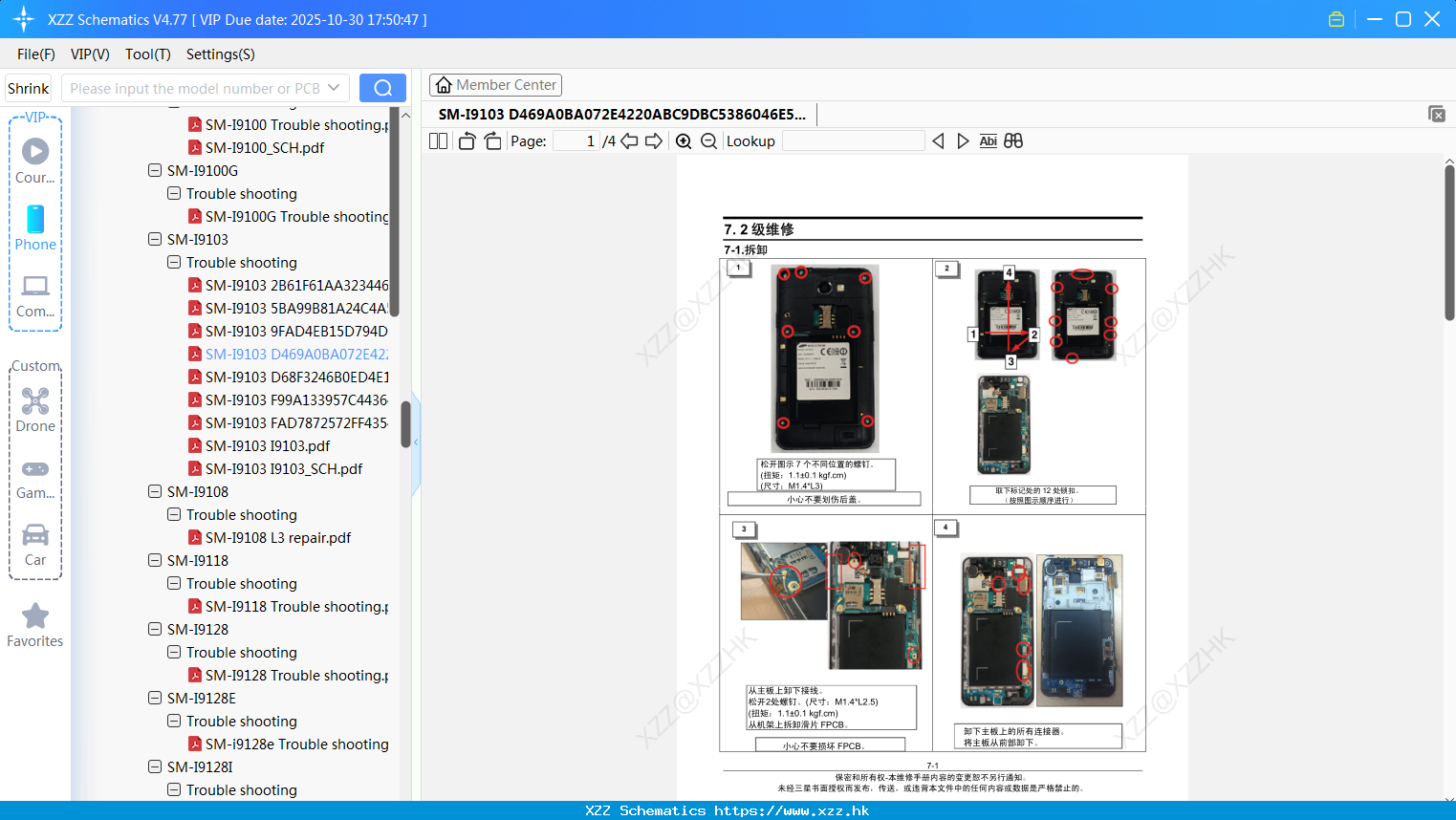Screen dimensions: 1456x820
Task: Click the Member Center home icon
Action: click(x=444, y=85)
